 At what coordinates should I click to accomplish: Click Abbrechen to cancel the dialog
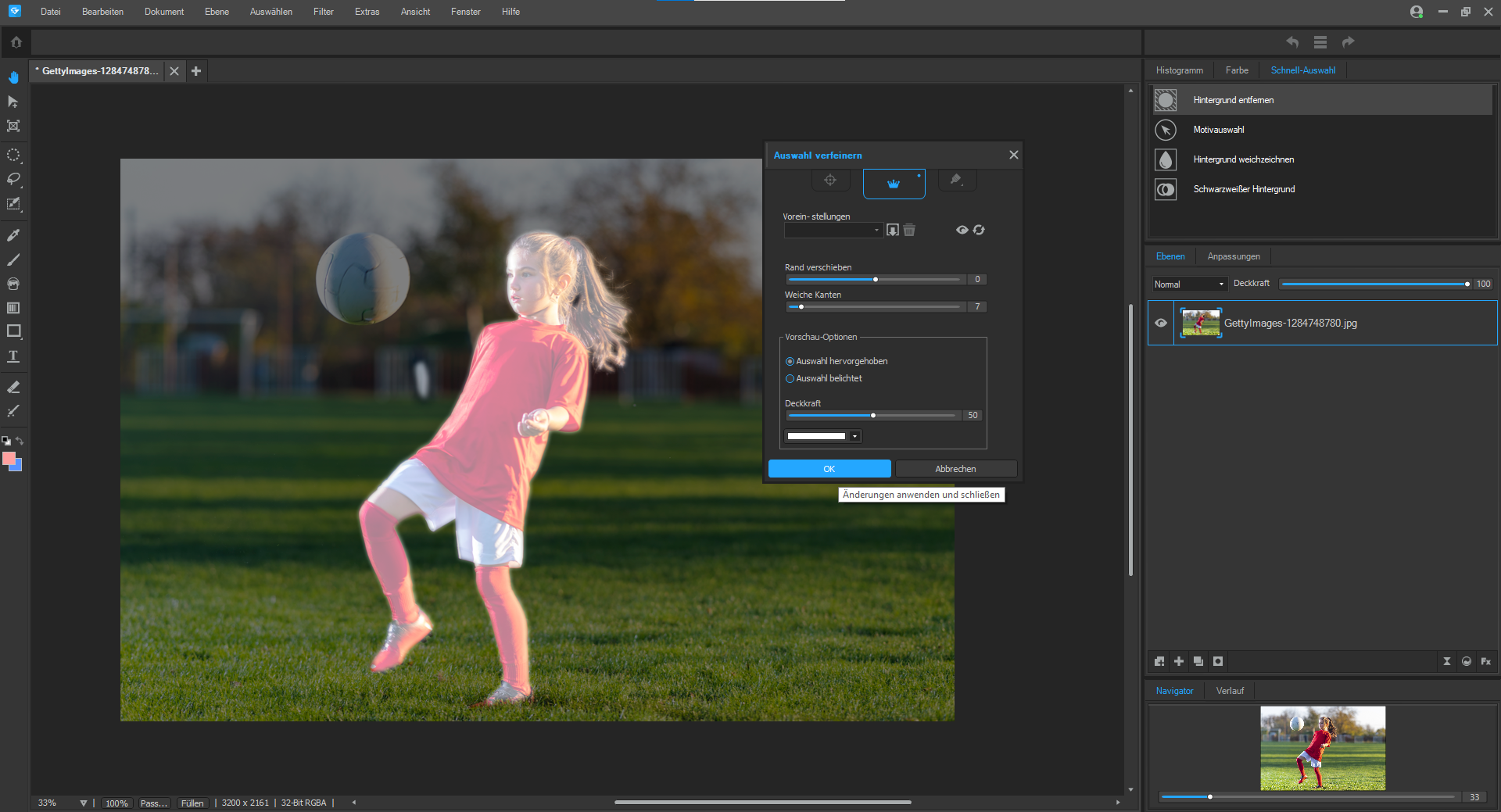click(x=955, y=468)
